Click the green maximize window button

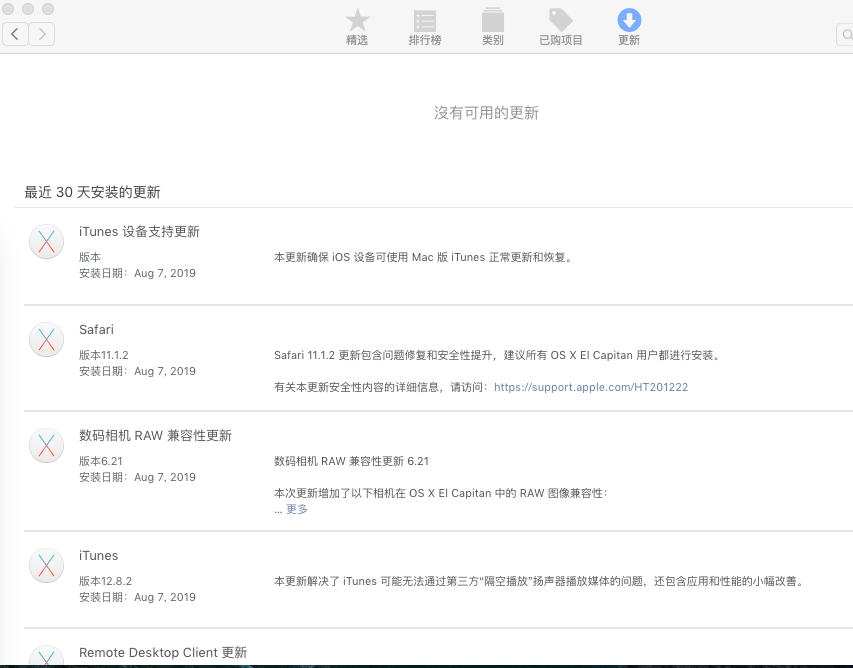pyautogui.click(x=48, y=9)
